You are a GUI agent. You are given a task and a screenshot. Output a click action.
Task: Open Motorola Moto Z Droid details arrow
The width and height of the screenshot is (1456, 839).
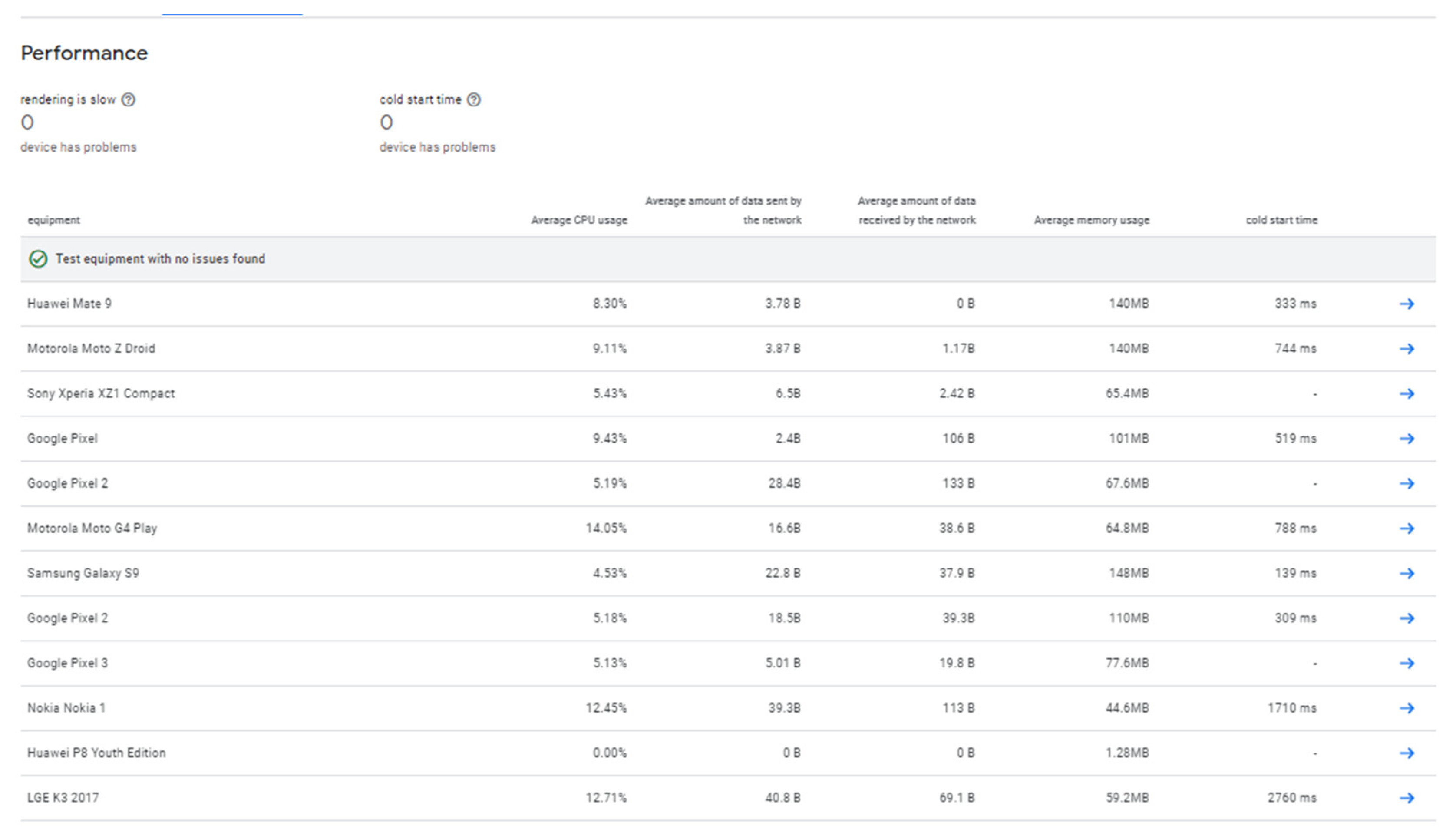click(x=1406, y=349)
